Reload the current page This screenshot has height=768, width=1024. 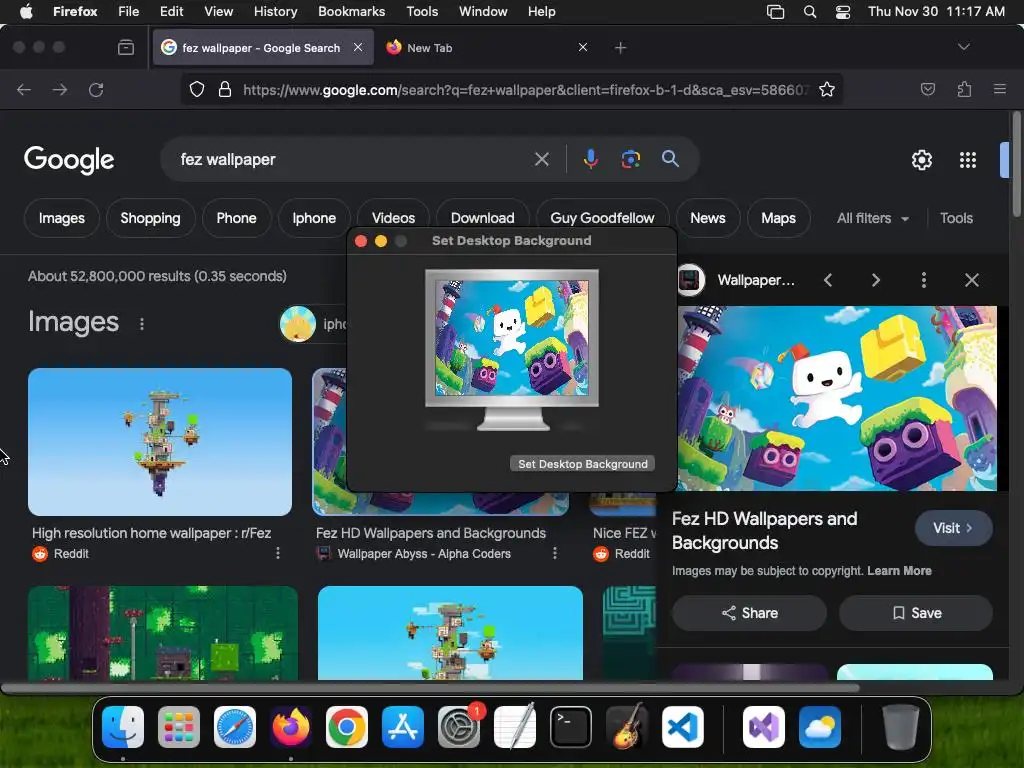click(x=96, y=89)
